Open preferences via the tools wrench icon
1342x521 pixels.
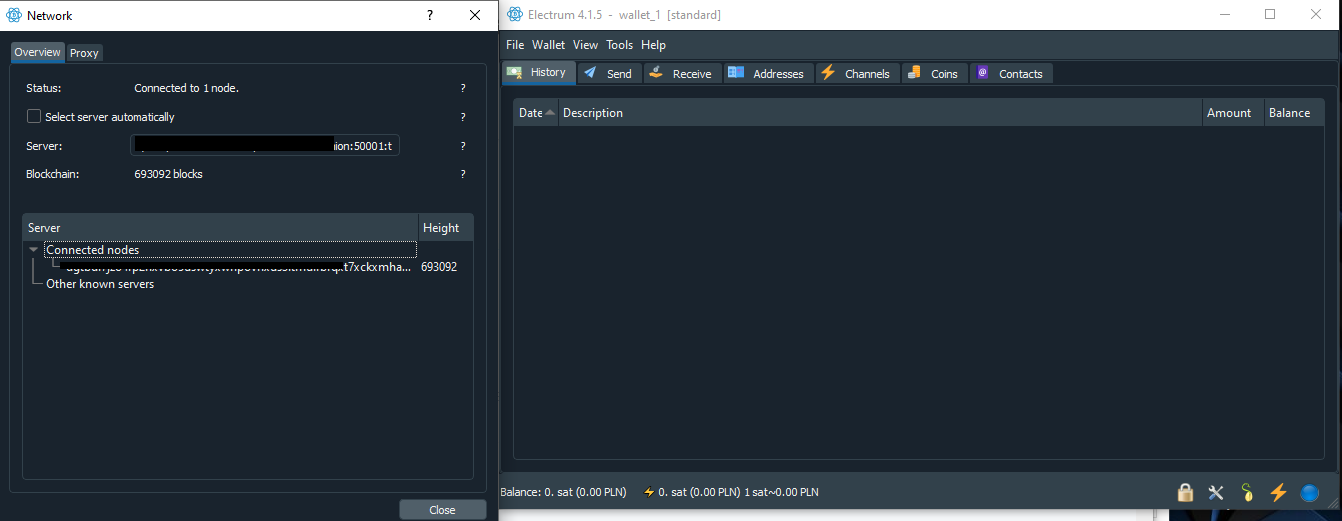click(1216, 492)
